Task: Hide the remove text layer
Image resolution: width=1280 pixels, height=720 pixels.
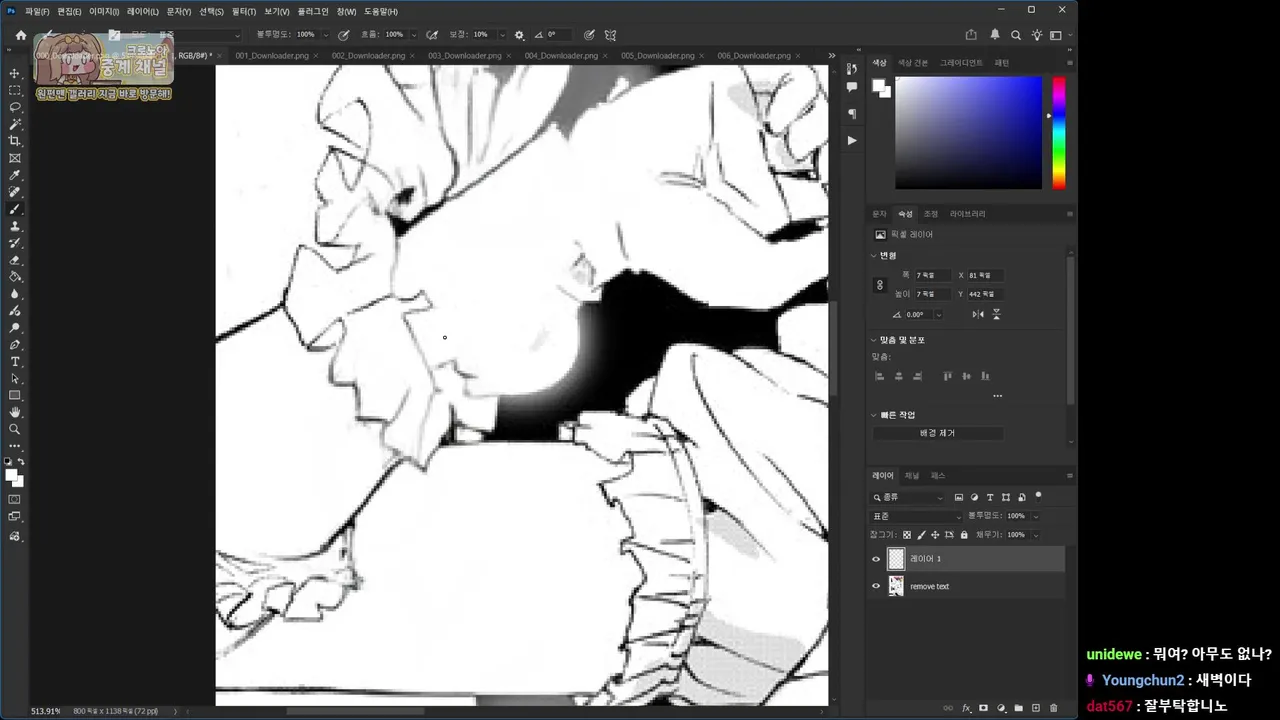Action: pyautogui.click(x=876, y=586)
